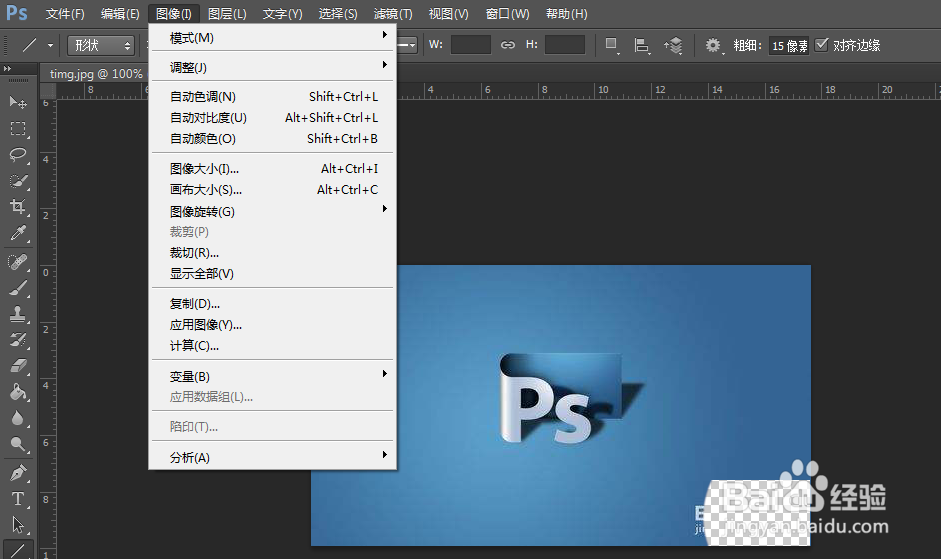Click the line weight value field

coord(789,46)
